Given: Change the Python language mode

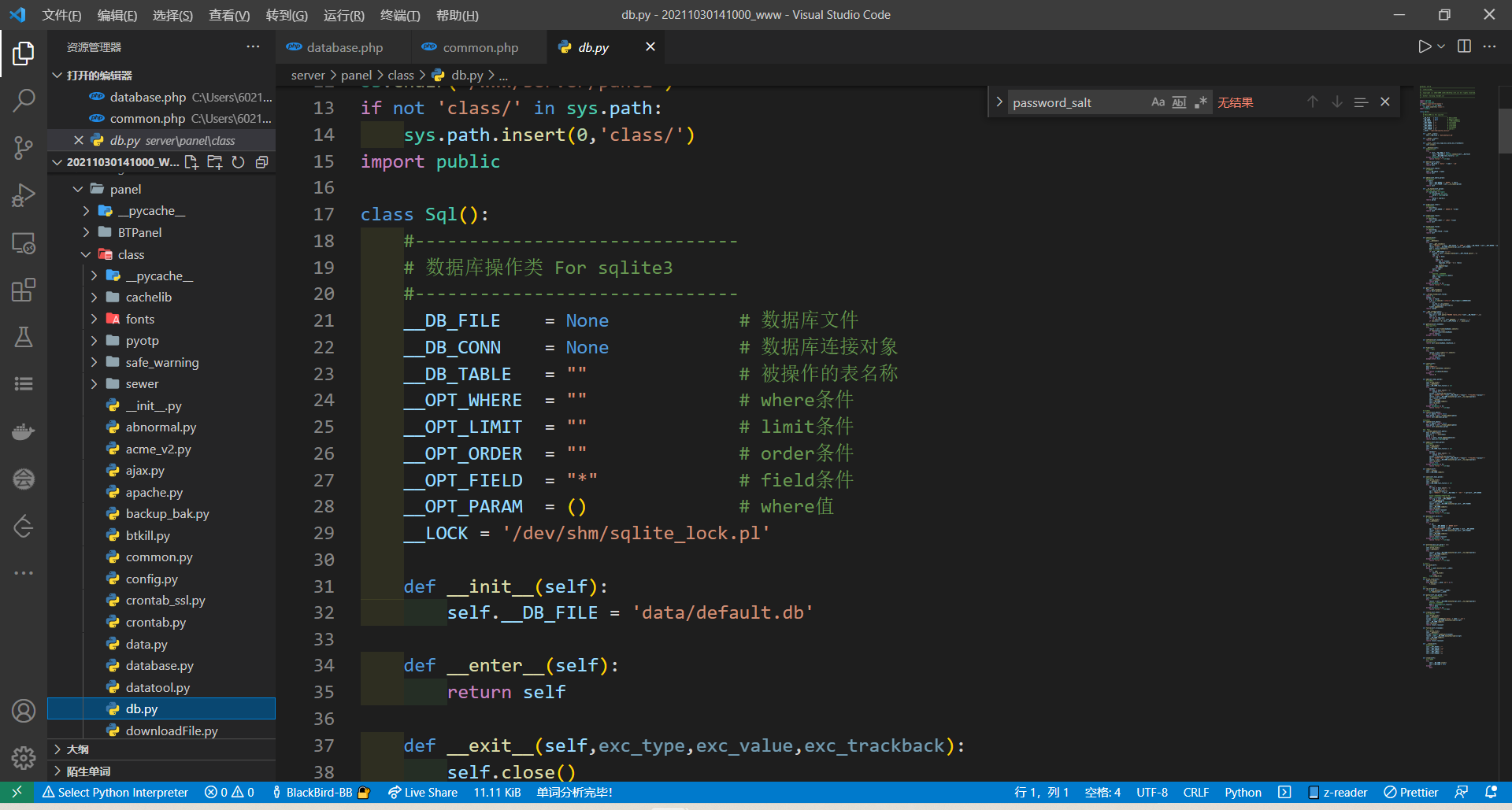Looking at the screenshot, I should 1243,792.
